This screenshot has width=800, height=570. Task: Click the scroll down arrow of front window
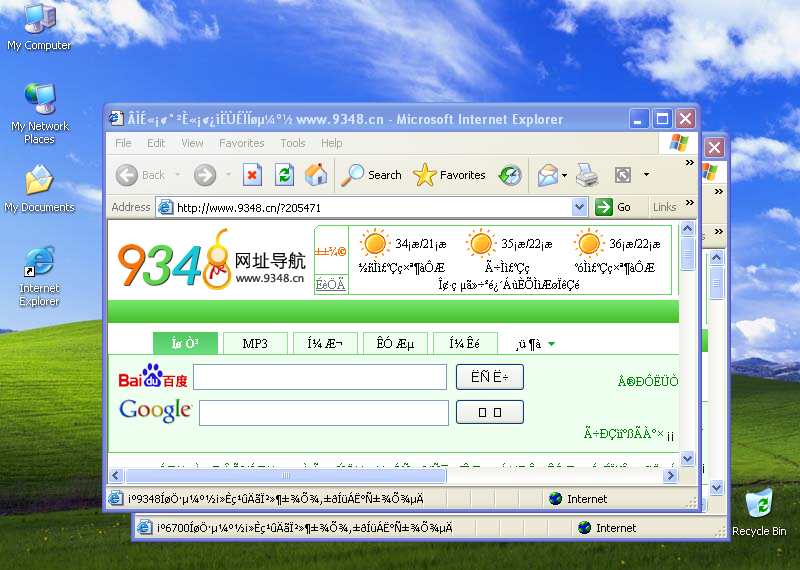tap(687, 458)
